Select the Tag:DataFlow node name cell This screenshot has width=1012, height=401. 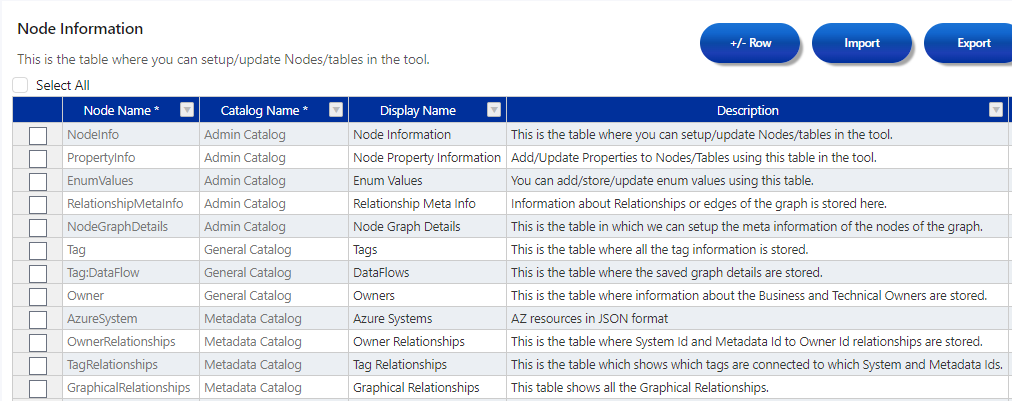131,272
